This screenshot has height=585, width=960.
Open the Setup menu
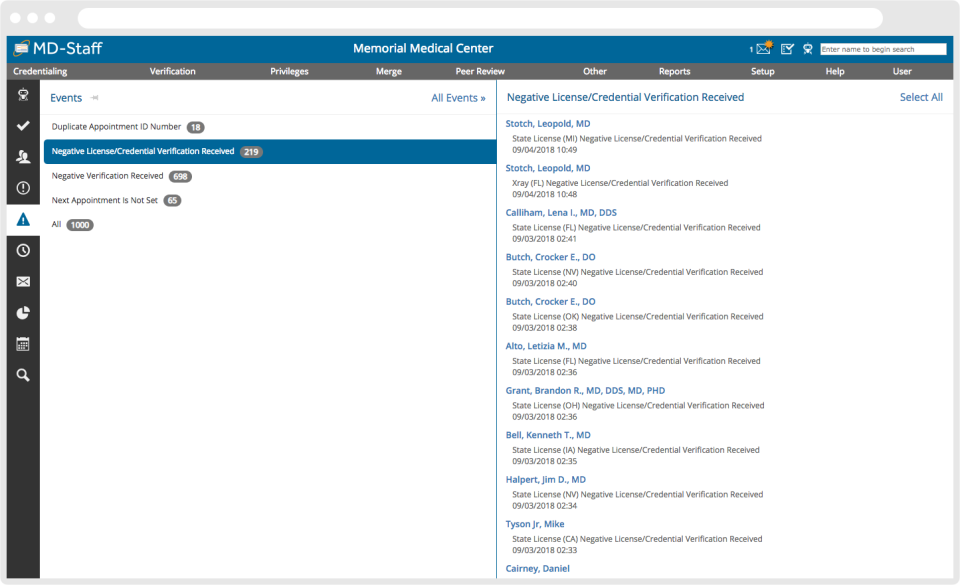click(x=762, y=71)
